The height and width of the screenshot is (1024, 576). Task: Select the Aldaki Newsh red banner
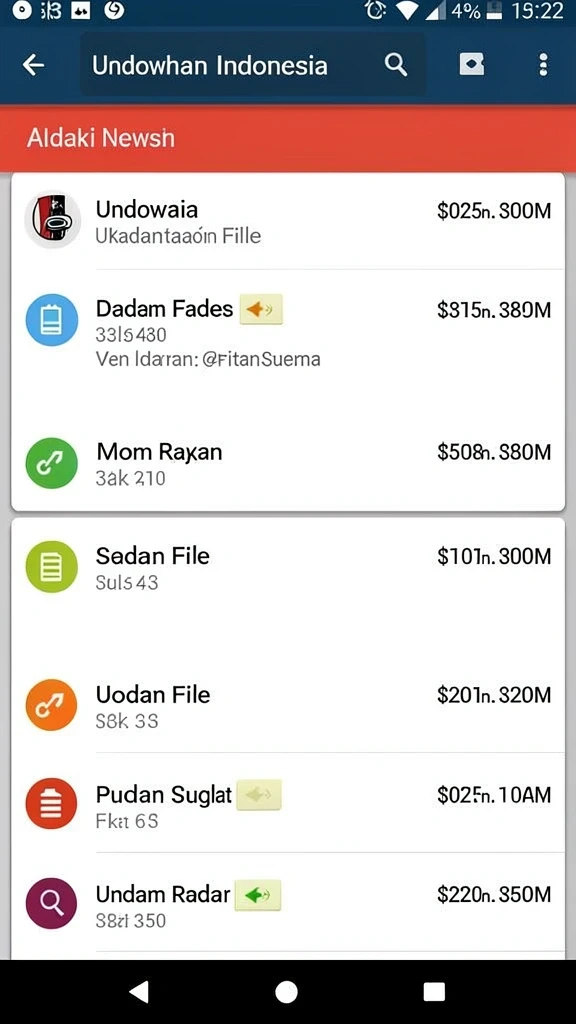pos(288,138)
